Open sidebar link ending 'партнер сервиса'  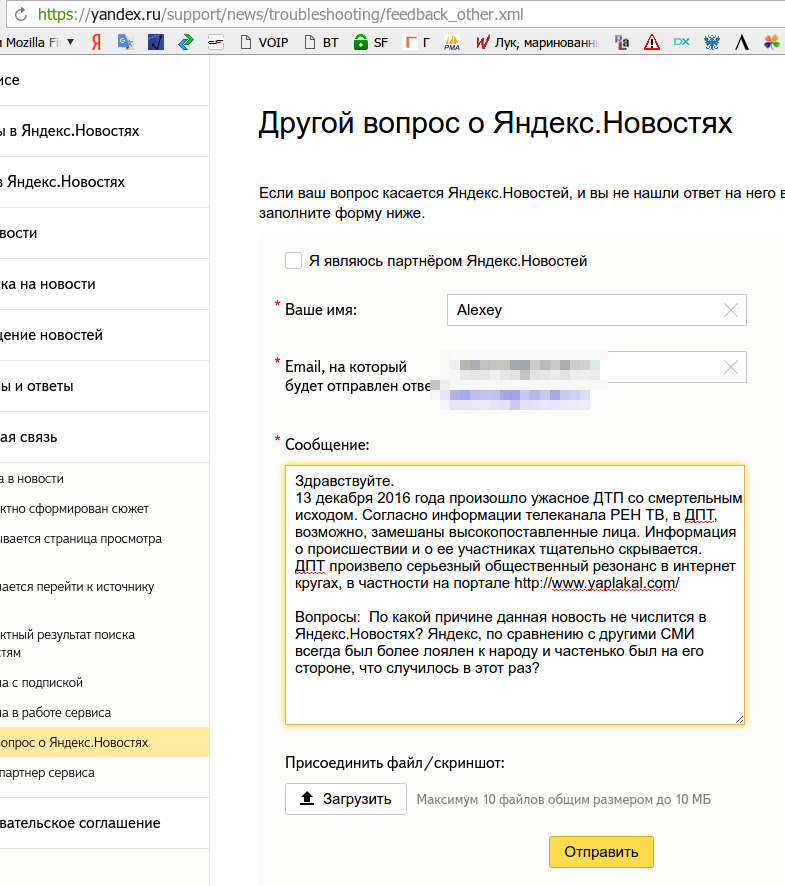tap(47, 772)
